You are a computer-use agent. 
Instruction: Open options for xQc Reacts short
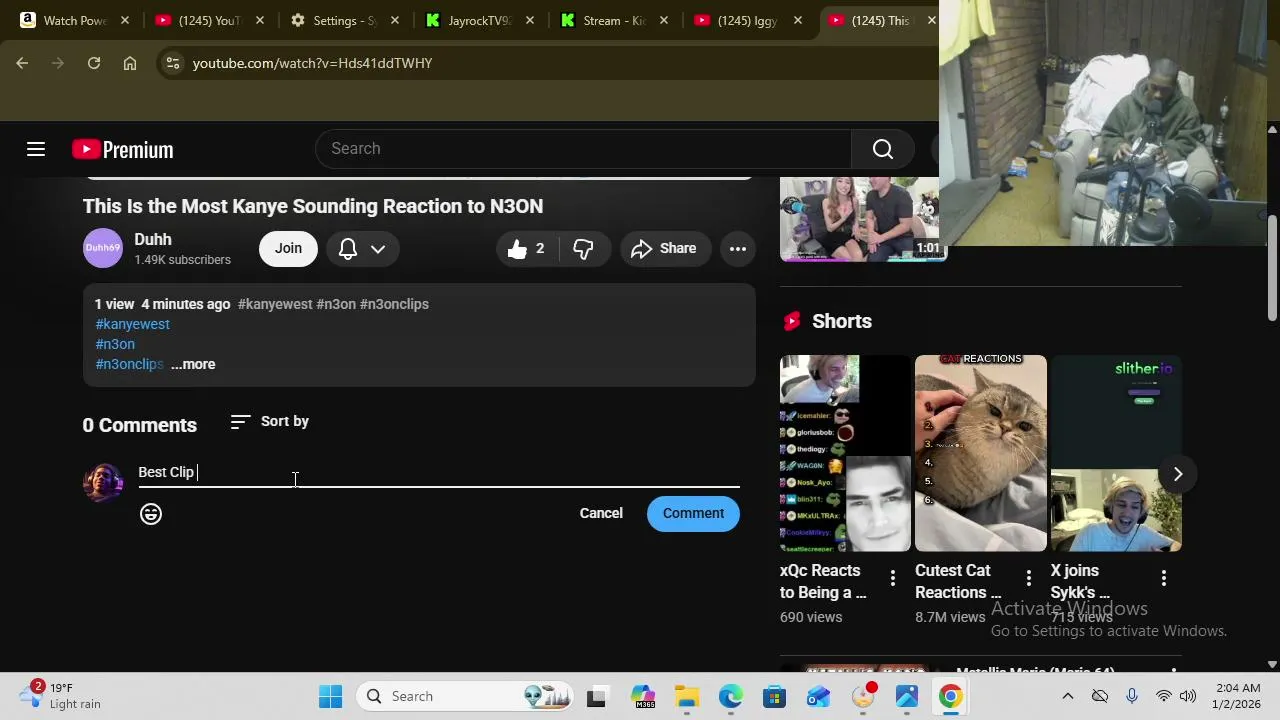pyautogui.click(x=893, y=578)
